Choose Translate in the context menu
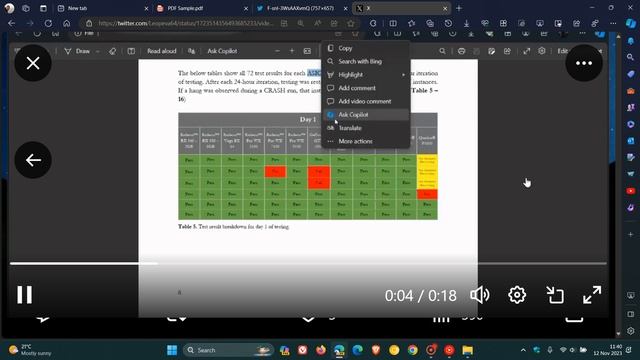 (366, 128)
